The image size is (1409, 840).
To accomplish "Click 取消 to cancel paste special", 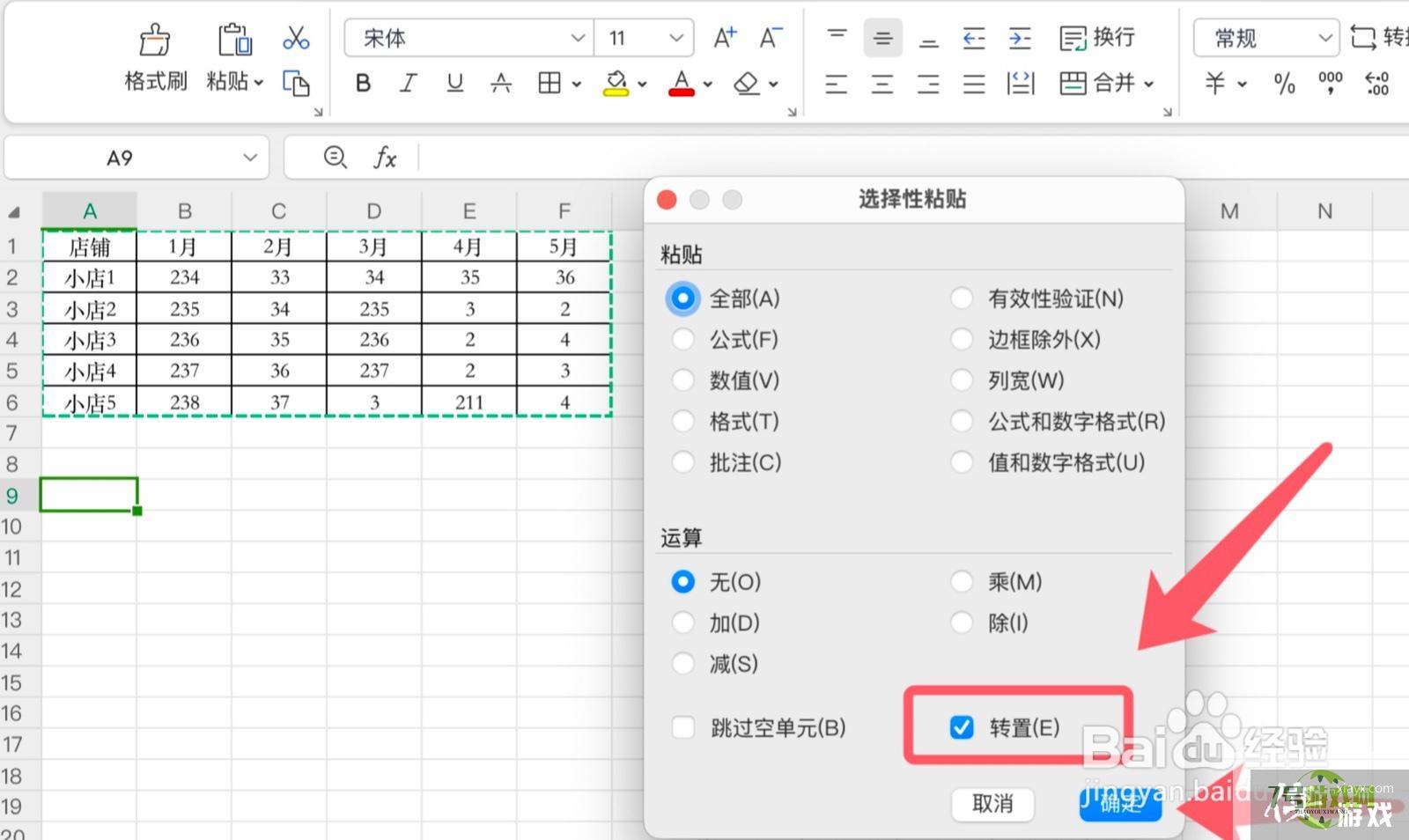I will click(992, 803).
